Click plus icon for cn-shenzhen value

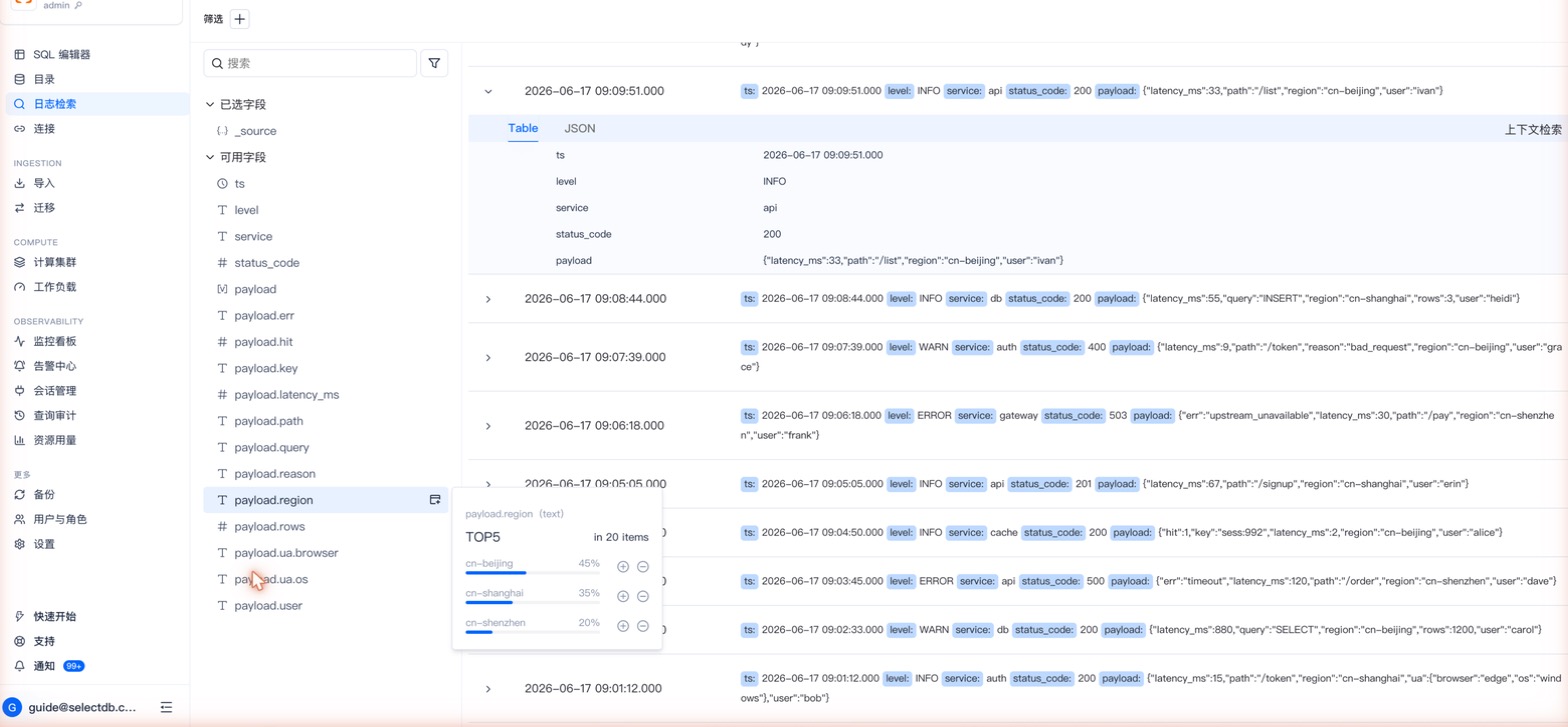point(623,626)
